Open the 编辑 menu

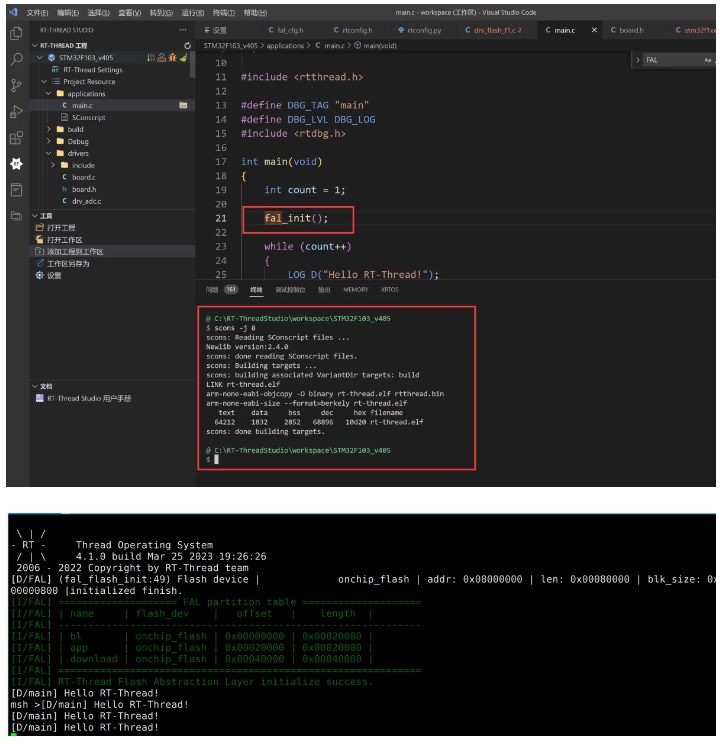click(68, 12)
